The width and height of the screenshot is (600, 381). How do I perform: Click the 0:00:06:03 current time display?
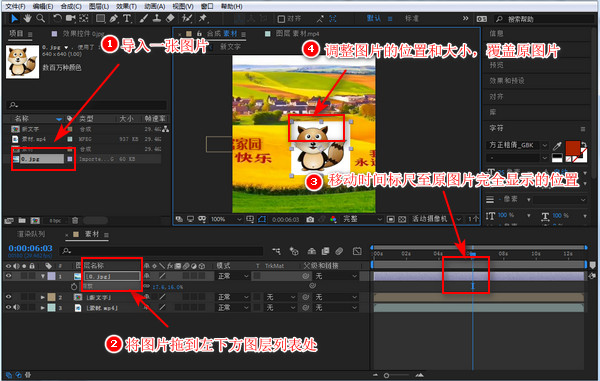(x=31, y=248)
